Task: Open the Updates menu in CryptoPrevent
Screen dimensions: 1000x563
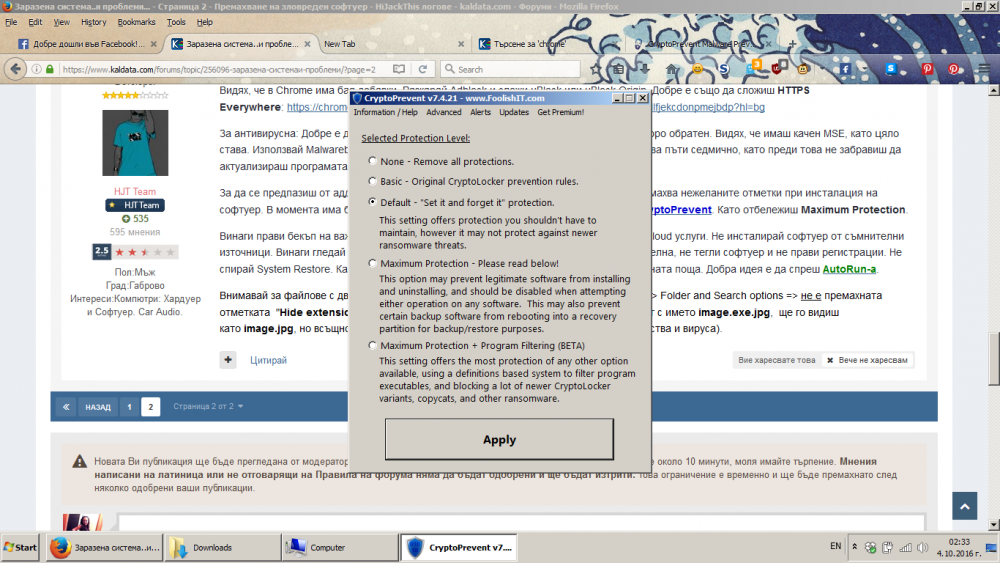Action: tap(514, 112)
